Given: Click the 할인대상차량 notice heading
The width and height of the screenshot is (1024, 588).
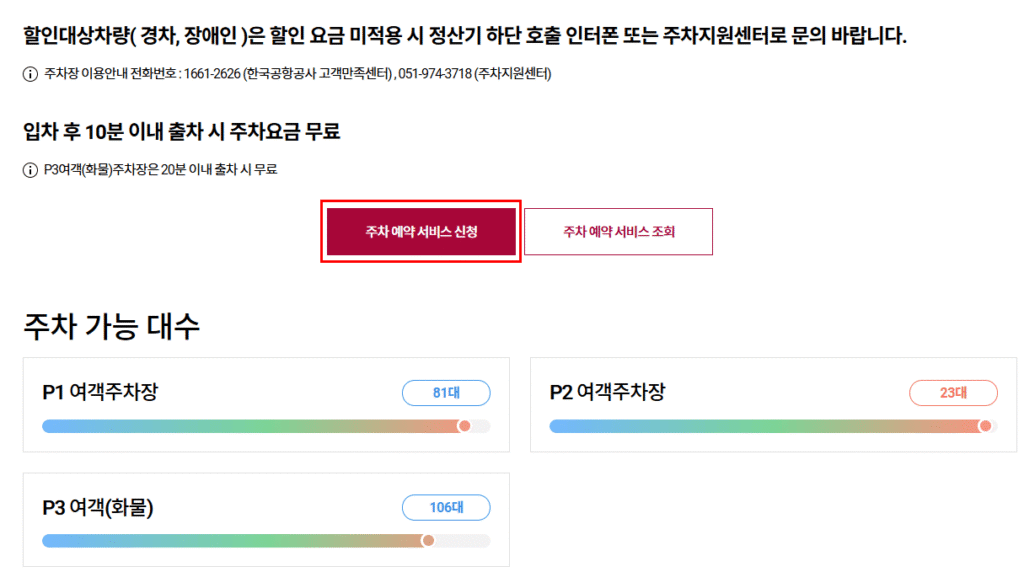Looking at the screenshot, I should pyautogui.click(x=465, y=37).
